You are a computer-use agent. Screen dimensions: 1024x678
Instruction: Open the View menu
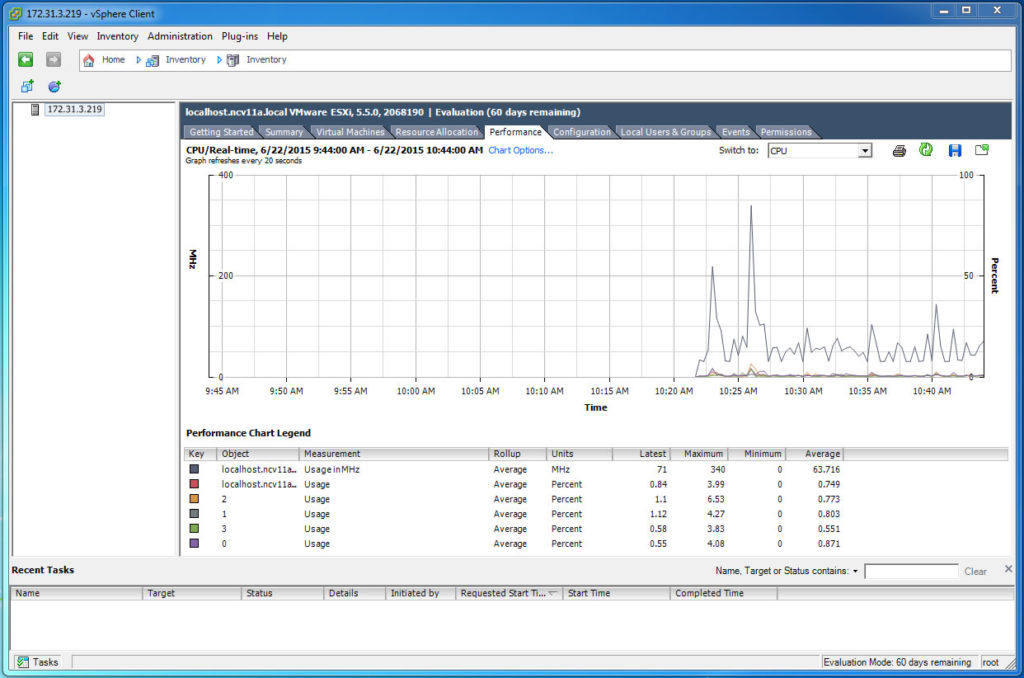coord(78,37)
